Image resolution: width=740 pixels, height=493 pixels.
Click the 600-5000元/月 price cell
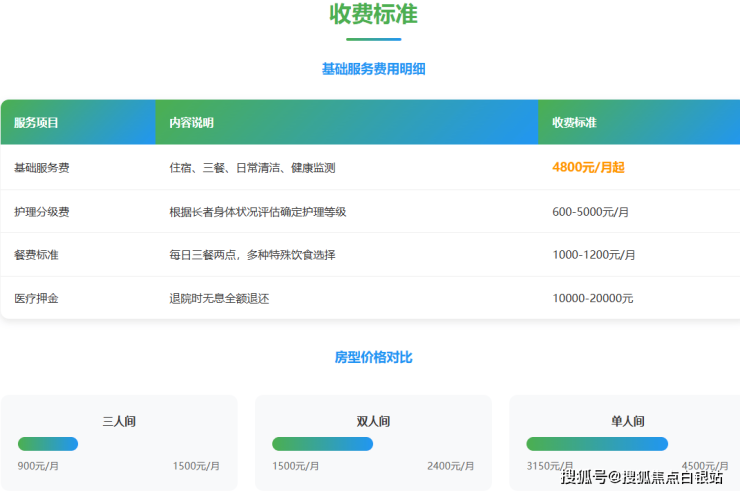590,212
